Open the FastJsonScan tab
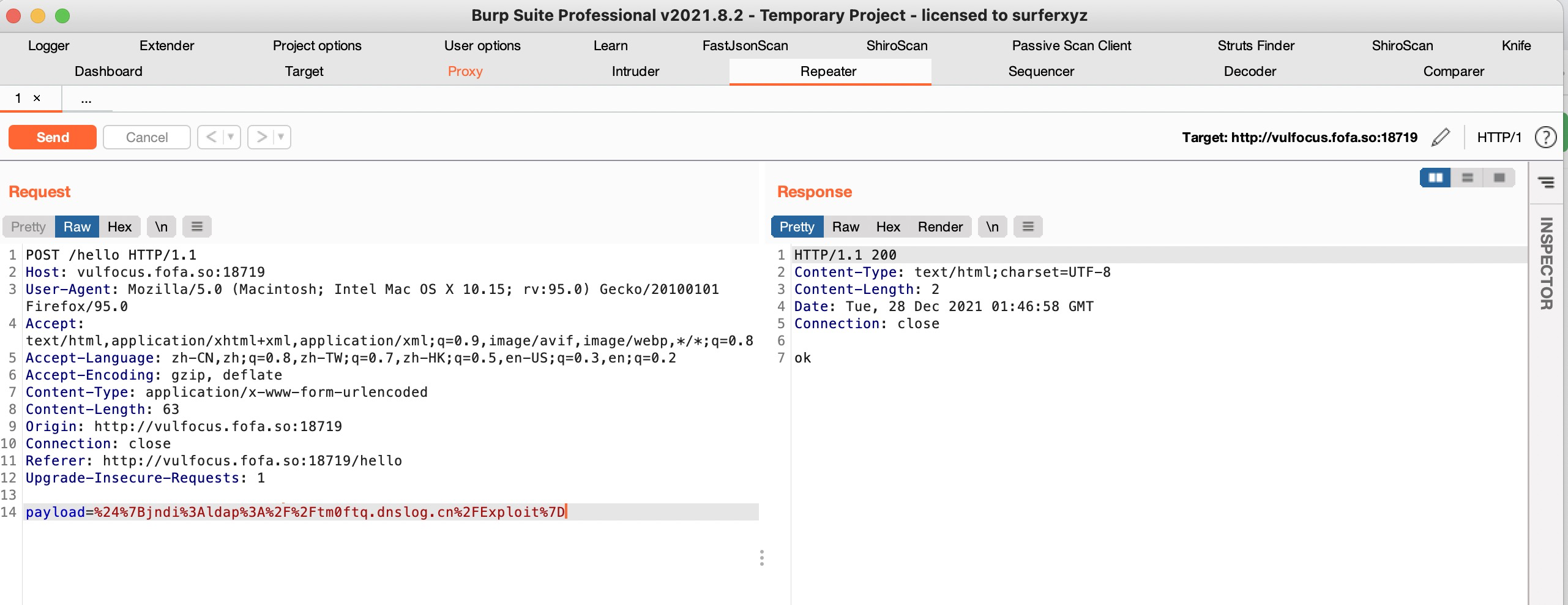Image resolution: width=1568 pixels, height=605 pixels. tap(745, 45)
